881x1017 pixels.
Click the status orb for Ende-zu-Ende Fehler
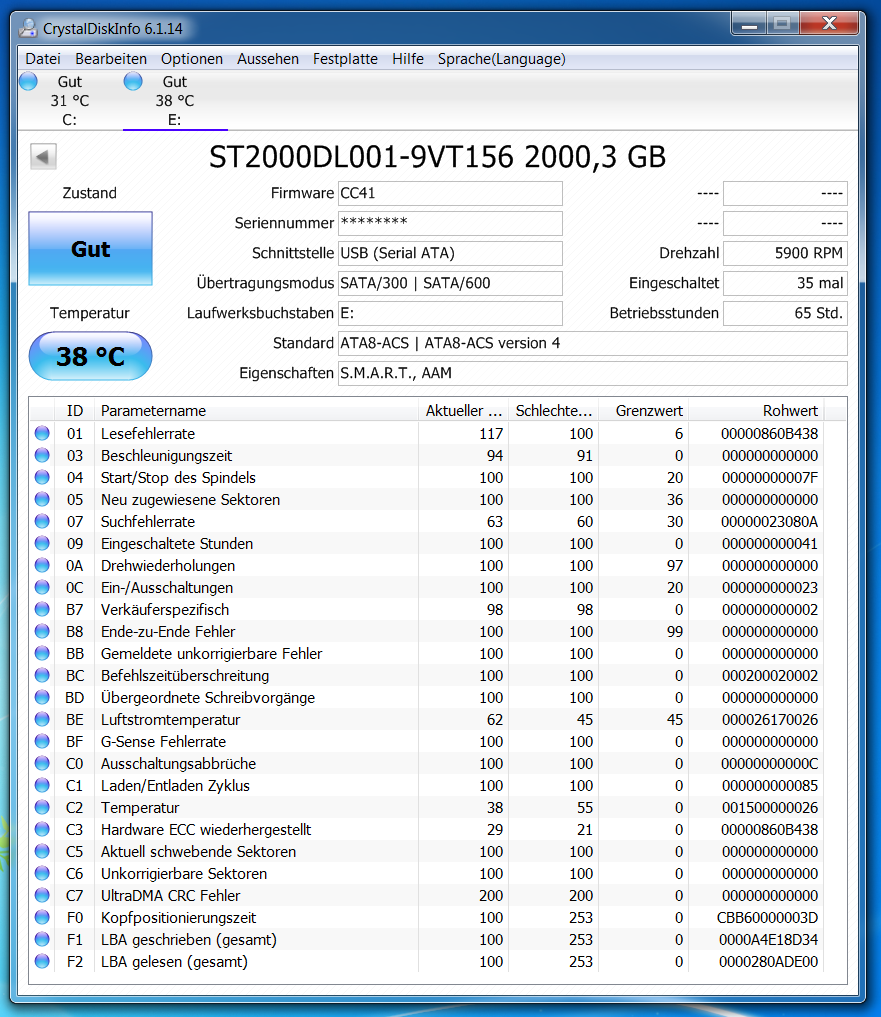[x=42, y=632]
